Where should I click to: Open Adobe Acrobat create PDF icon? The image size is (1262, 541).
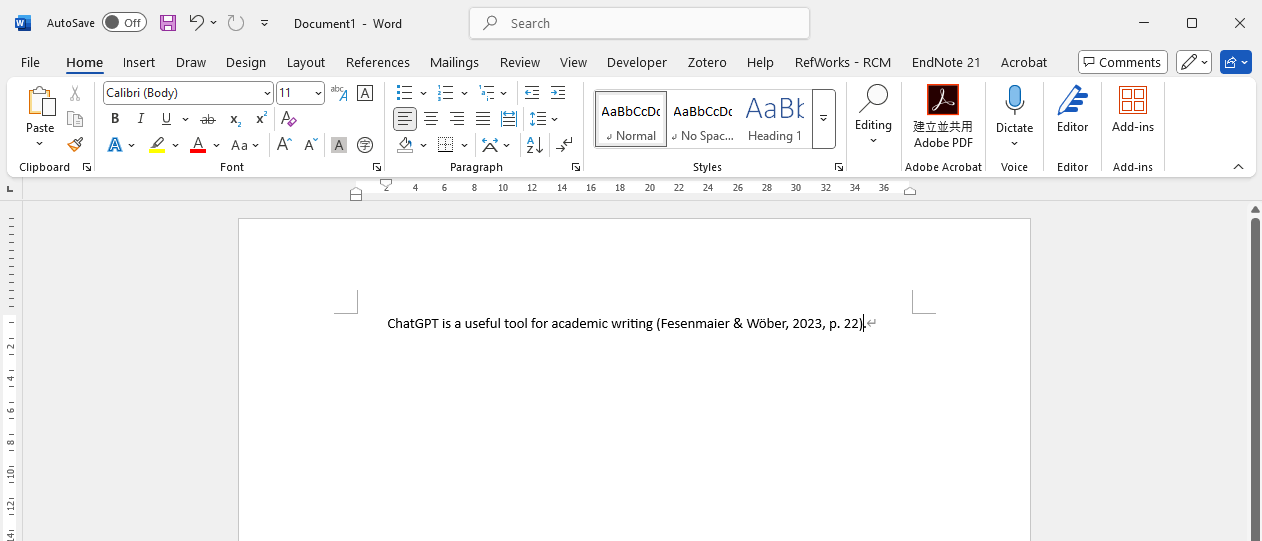pyautogui.click(x=942, y=100)
